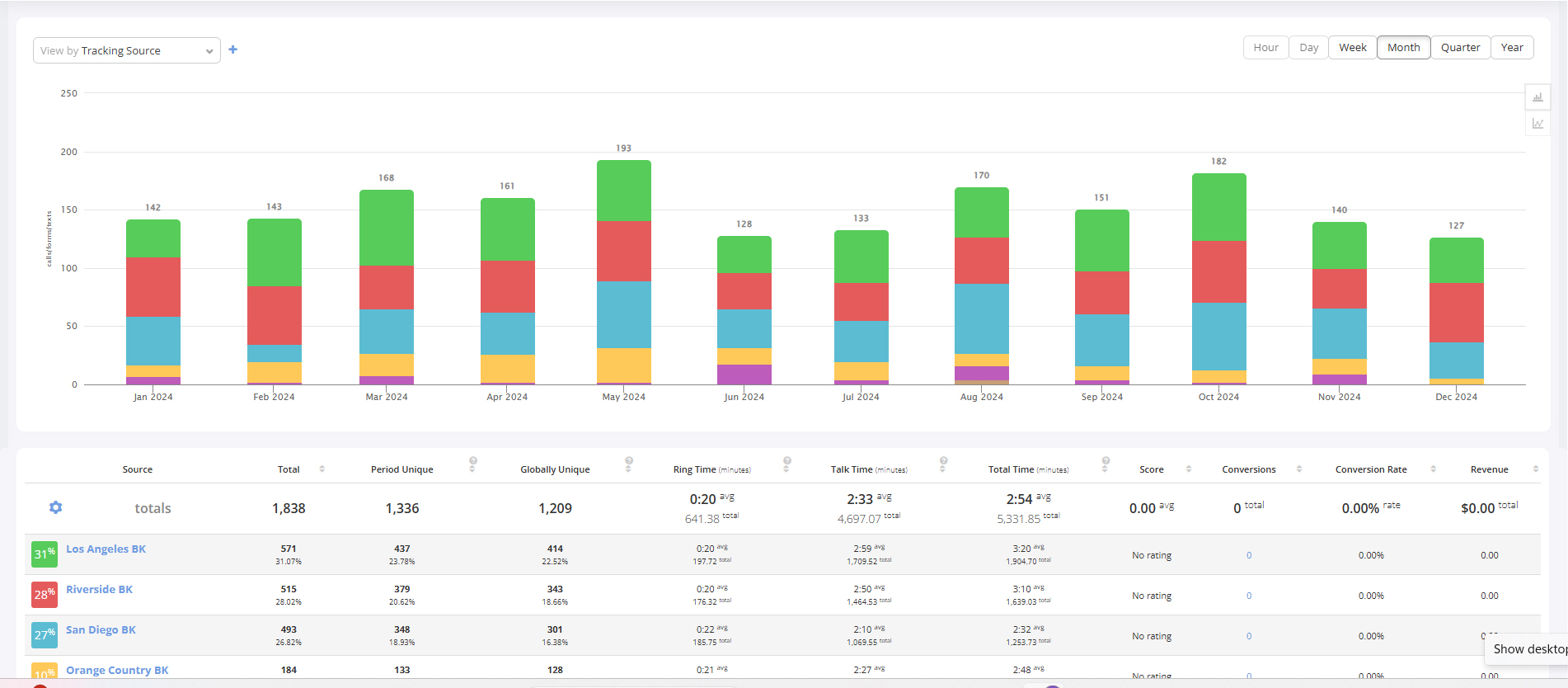This screenshot has width=1568, height=688.
Task: Open the View by Tracking Source dropdown
Action: tap(127, 50)
